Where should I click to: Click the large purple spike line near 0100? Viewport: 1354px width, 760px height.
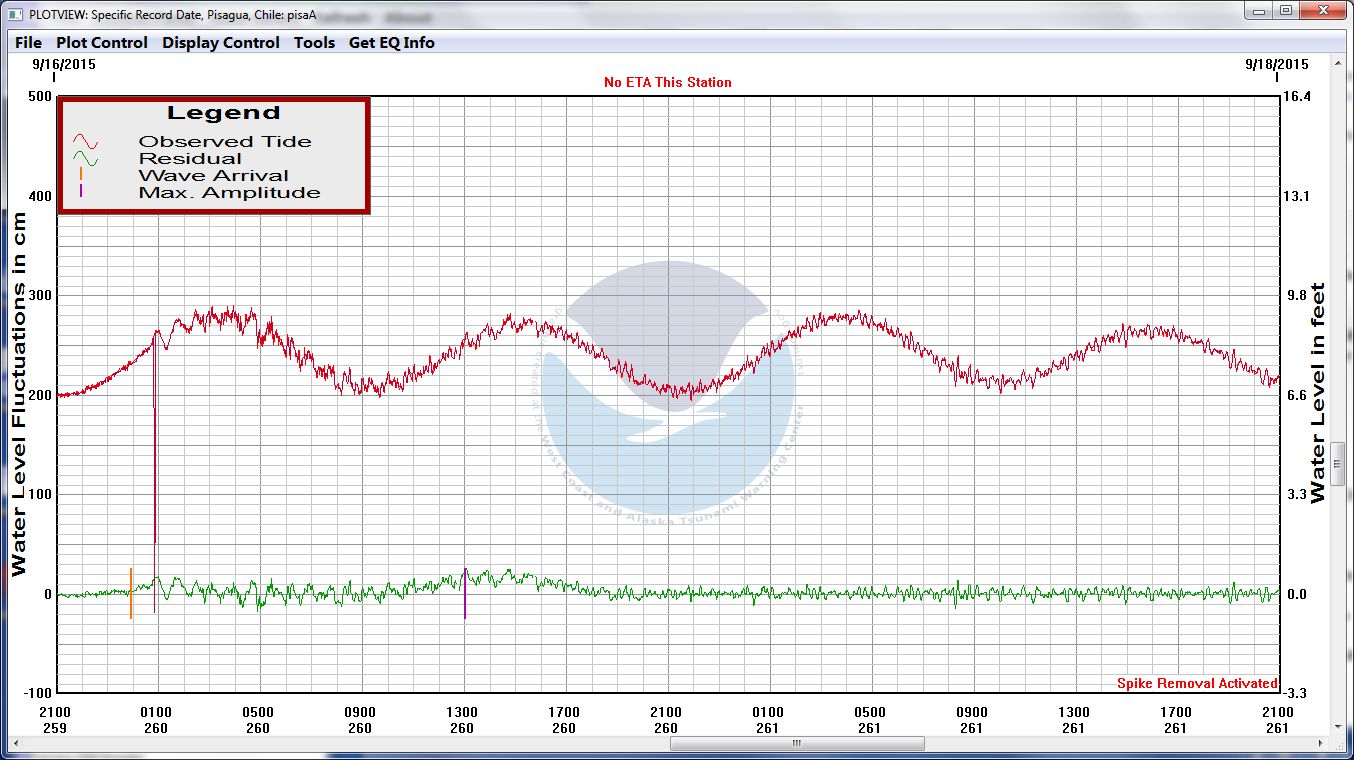click(x=155, y=470)
